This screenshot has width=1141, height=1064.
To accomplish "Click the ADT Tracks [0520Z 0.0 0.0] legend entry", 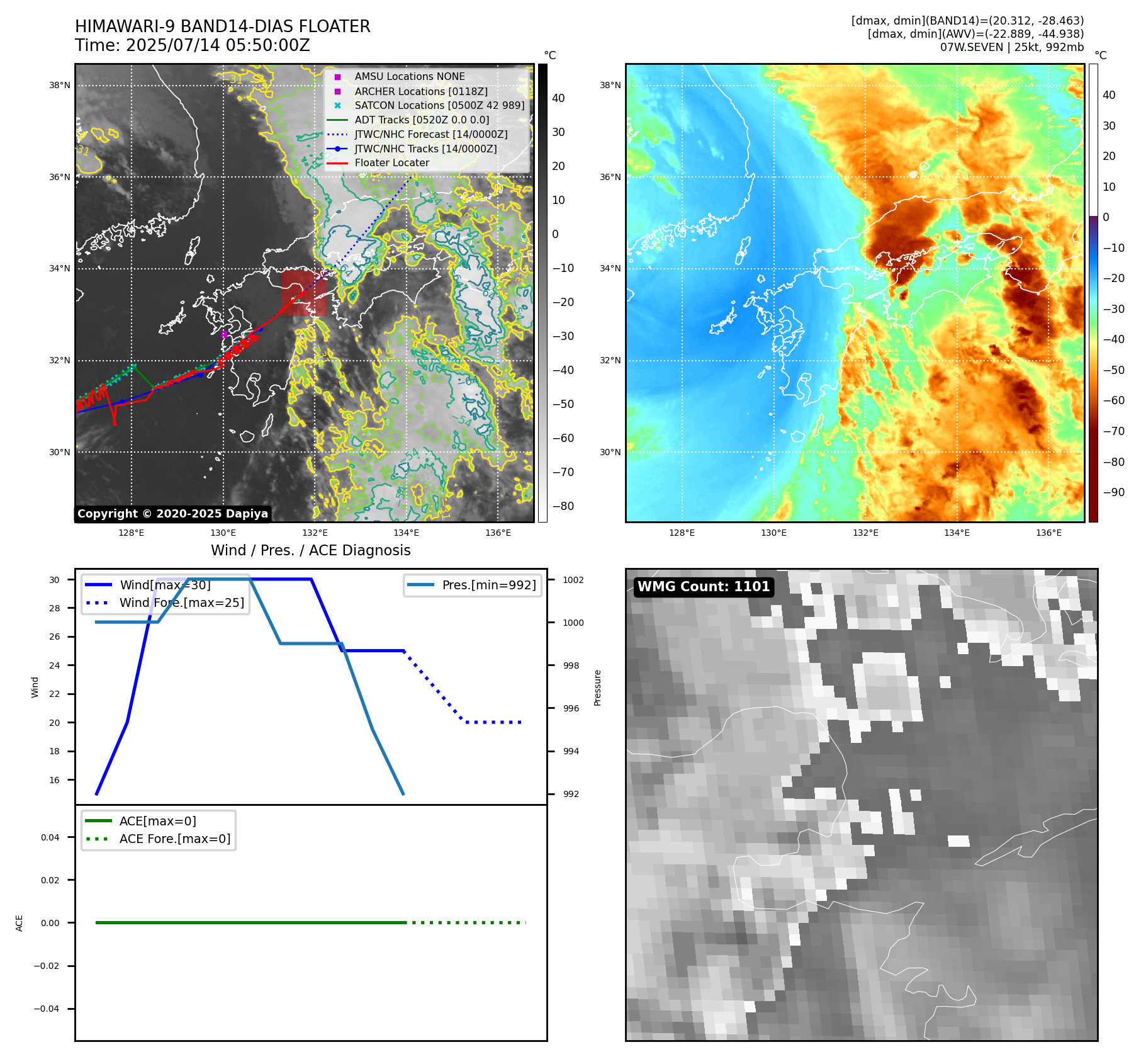I will point(408,120).
